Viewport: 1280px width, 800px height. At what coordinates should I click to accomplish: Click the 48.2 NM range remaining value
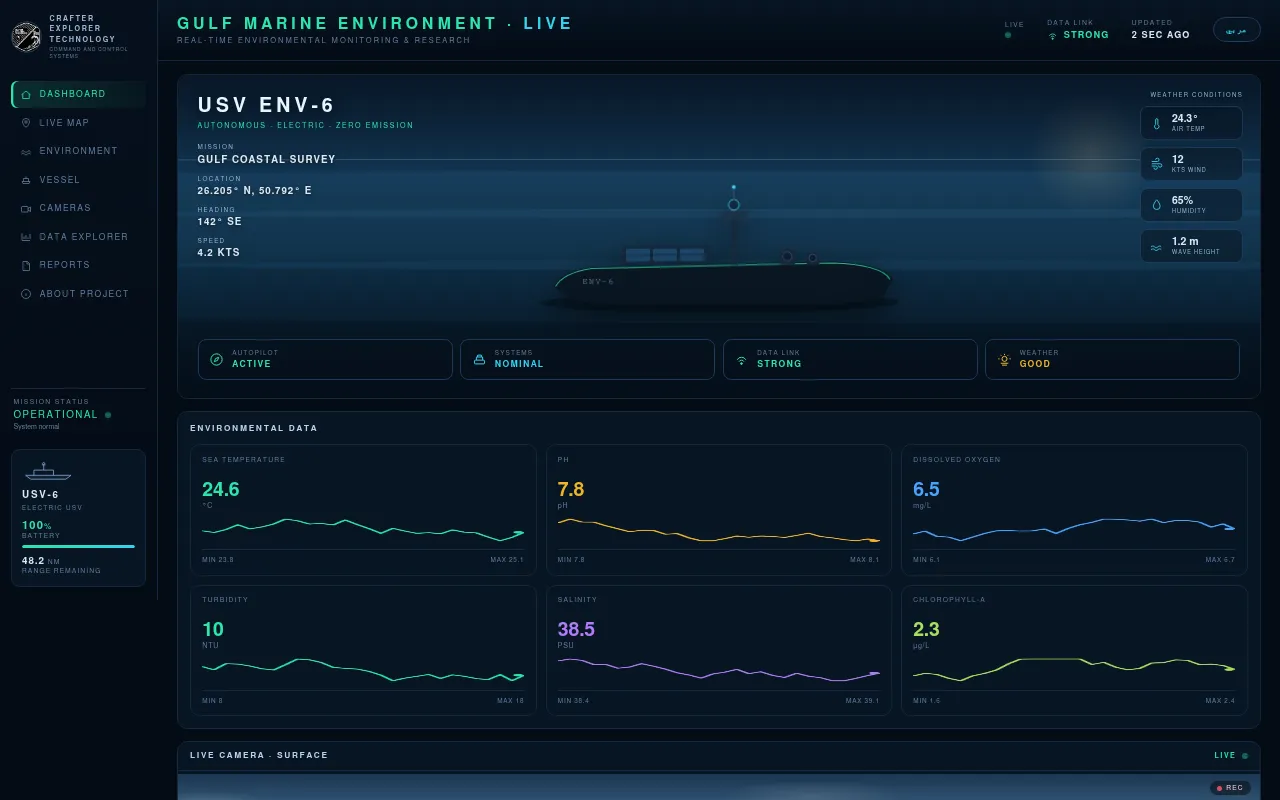pyautogui.click(x=41, y=562)
